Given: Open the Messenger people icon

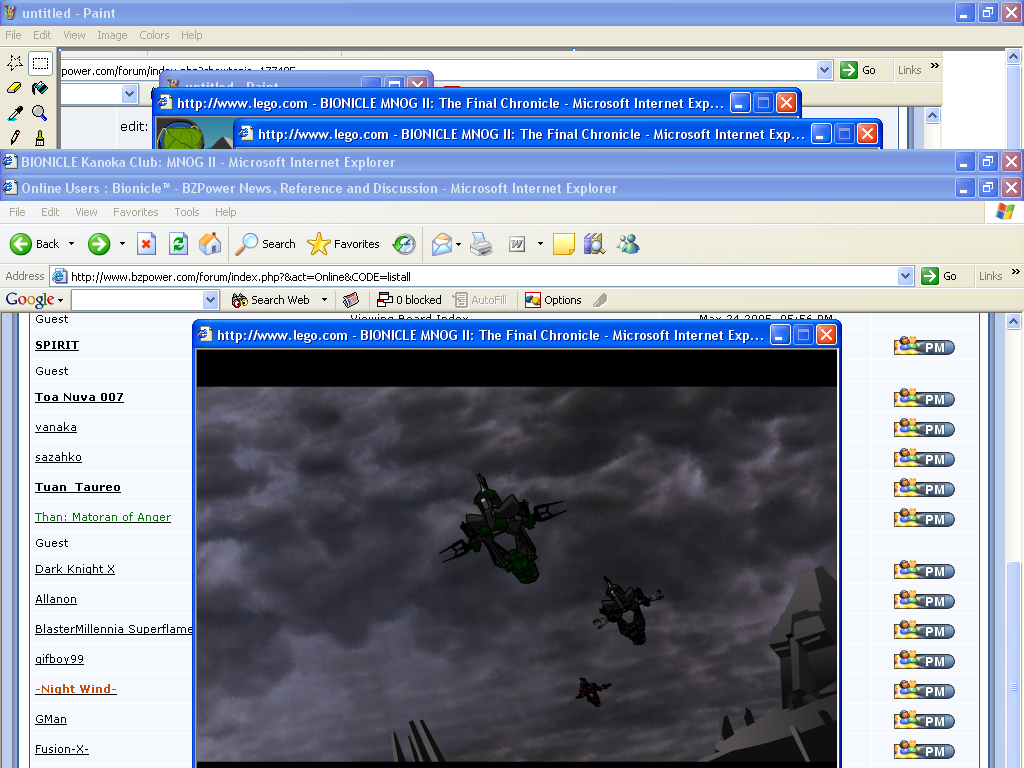Looking at the screenshot, I should [x=628, y=244].
